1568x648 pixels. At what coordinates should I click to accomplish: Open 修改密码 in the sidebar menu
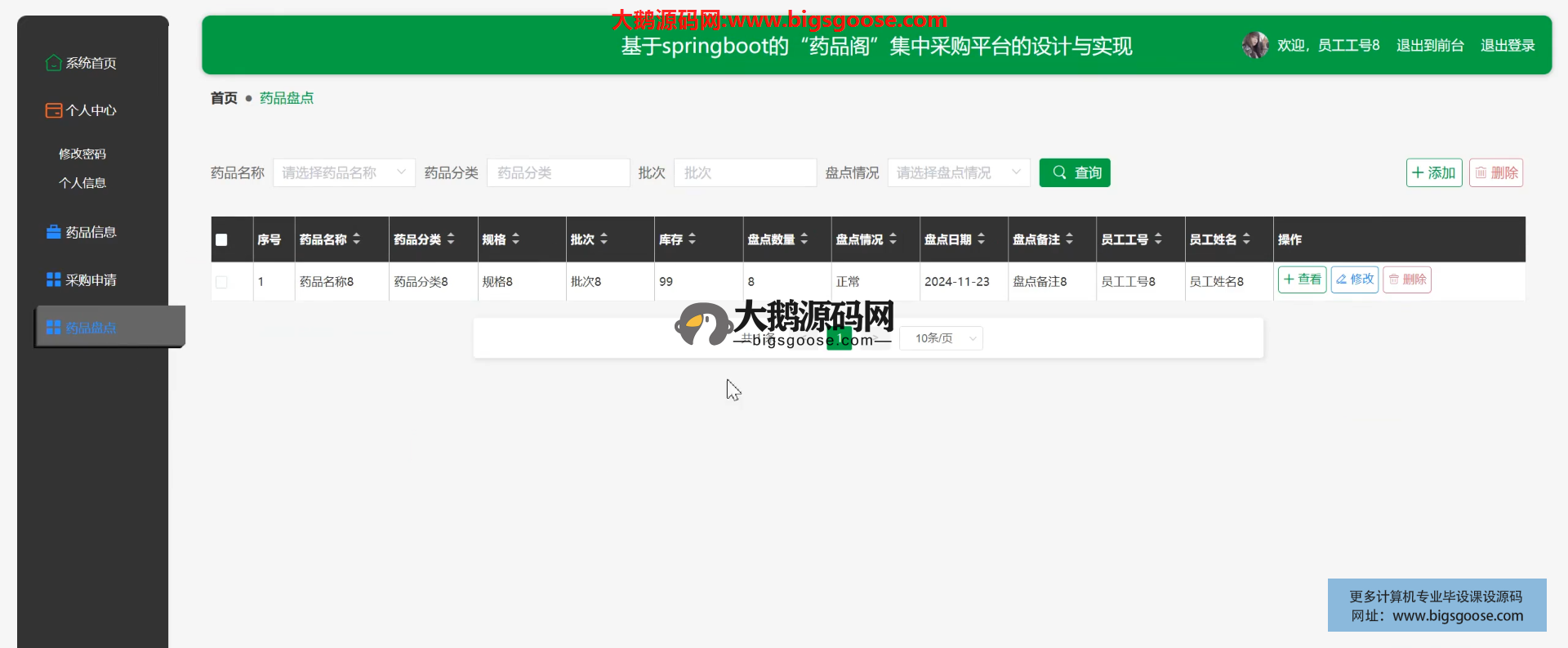pos(82,154)
